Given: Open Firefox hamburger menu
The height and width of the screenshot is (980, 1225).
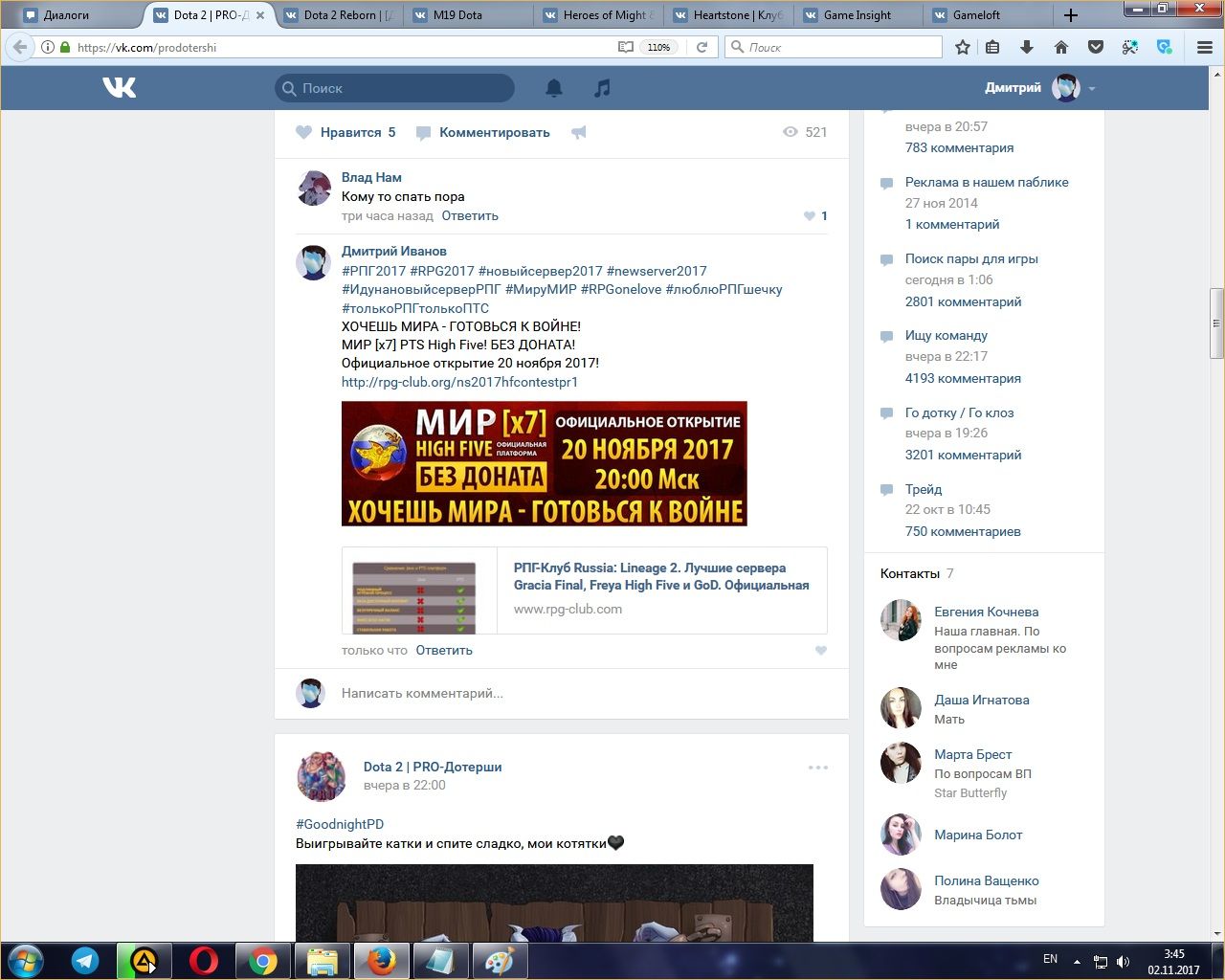Looking at the screenshot, I should tap(1205, 47).
